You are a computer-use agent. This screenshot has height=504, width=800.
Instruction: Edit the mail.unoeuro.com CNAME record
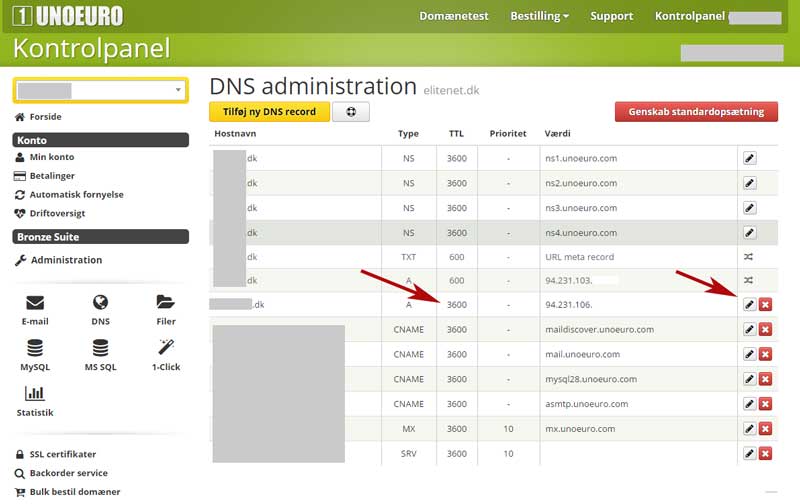click(749, 354)
